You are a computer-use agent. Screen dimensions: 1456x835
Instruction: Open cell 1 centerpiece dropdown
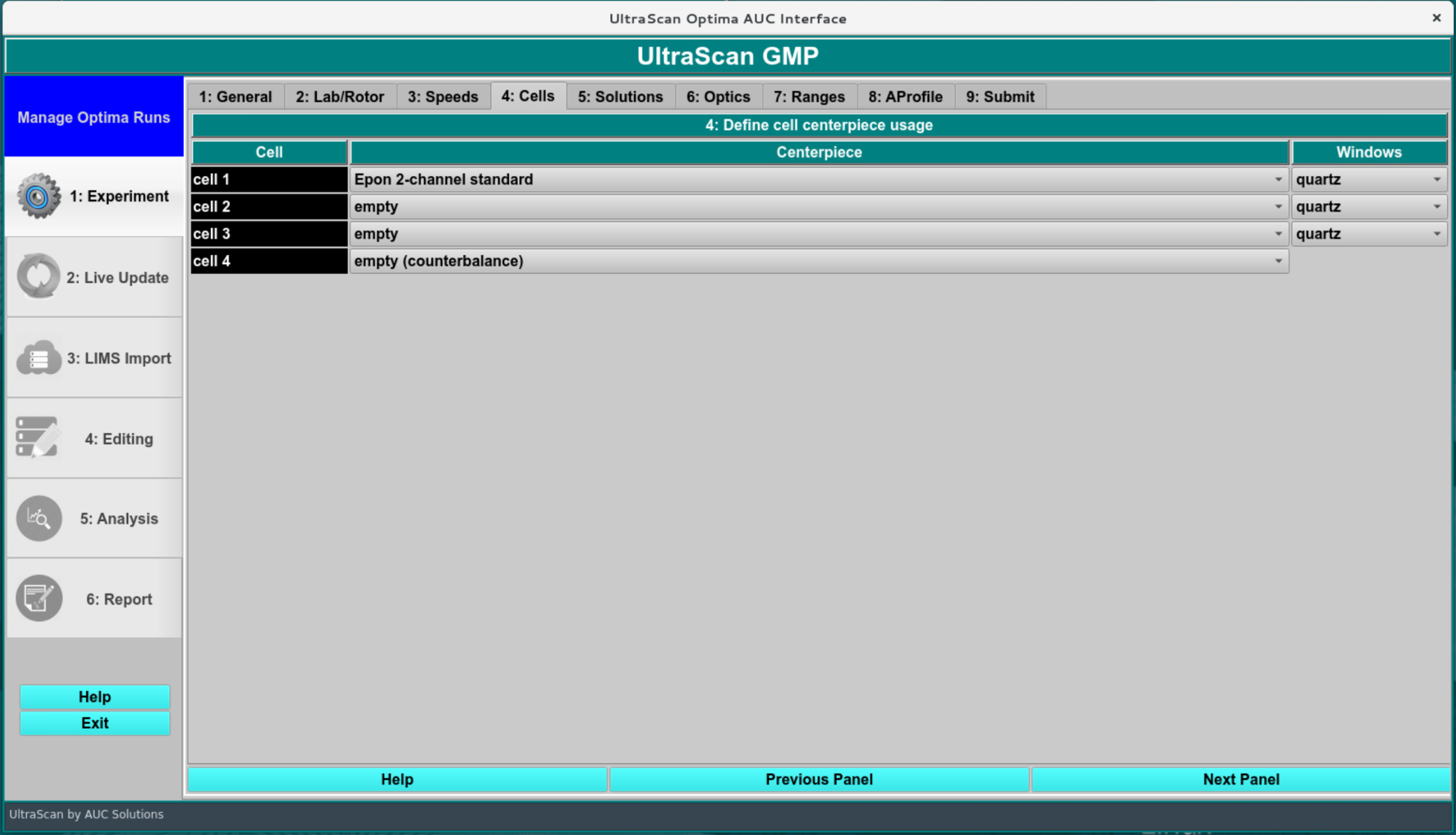click(819, 180)
